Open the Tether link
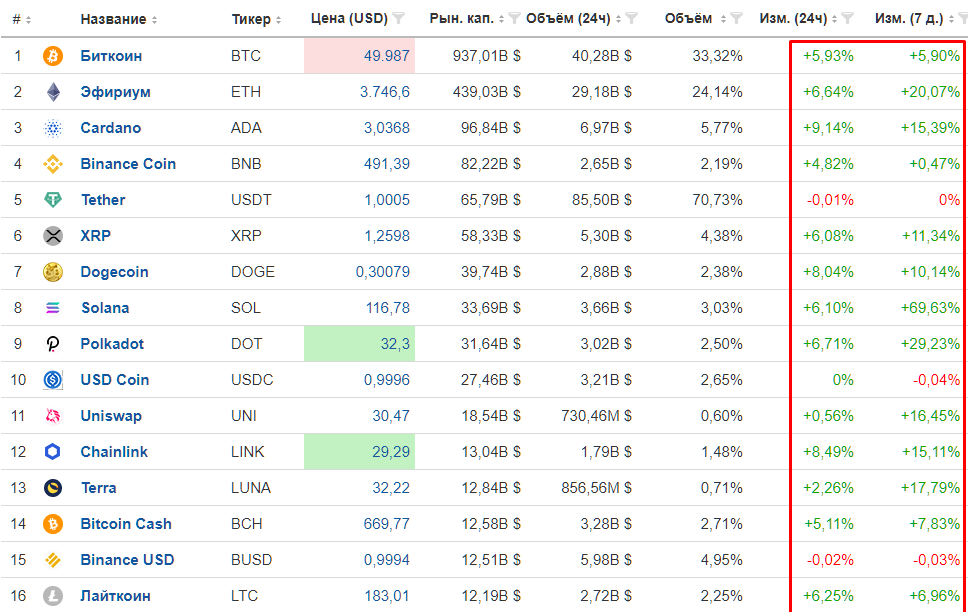The image size is (968, 612). [103, 200]
